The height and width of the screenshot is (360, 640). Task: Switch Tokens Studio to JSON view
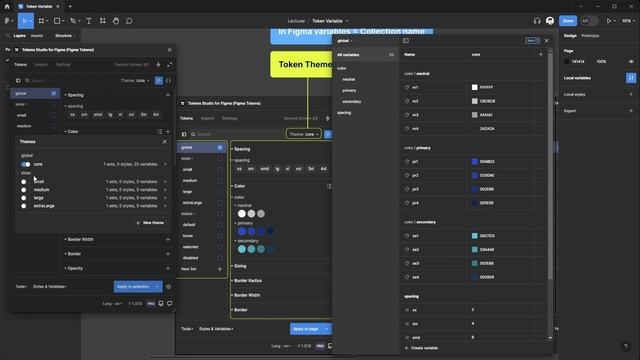(x=168, y=80)
